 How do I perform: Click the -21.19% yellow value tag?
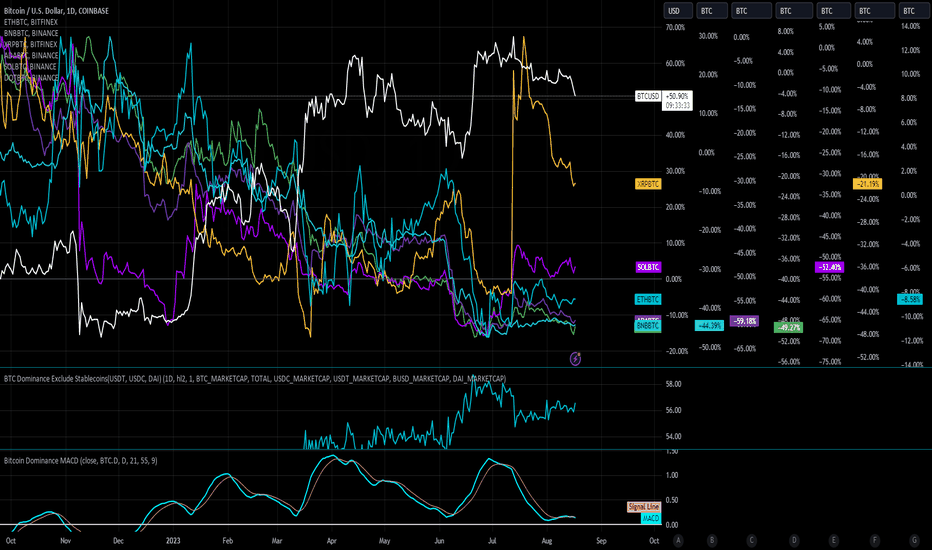pyautogui.click(x=868, y=184)
